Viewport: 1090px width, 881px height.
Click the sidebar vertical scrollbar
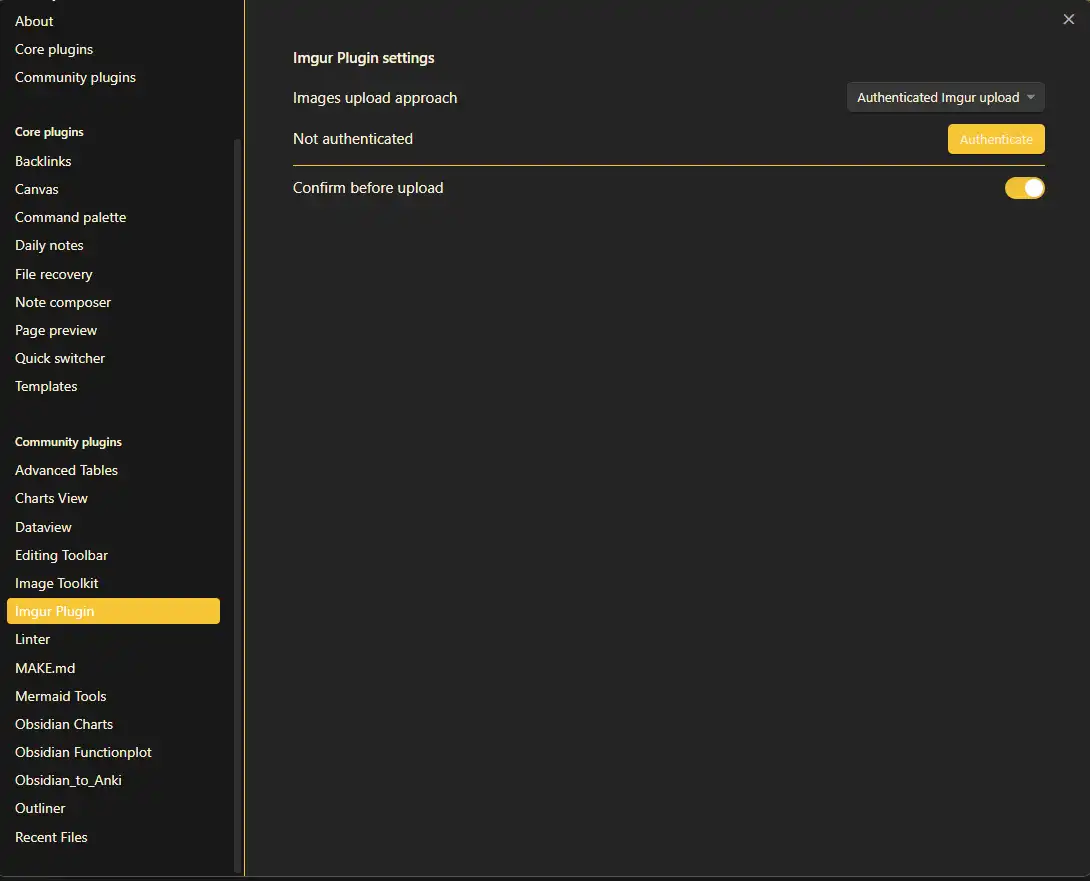coord(237,506)
